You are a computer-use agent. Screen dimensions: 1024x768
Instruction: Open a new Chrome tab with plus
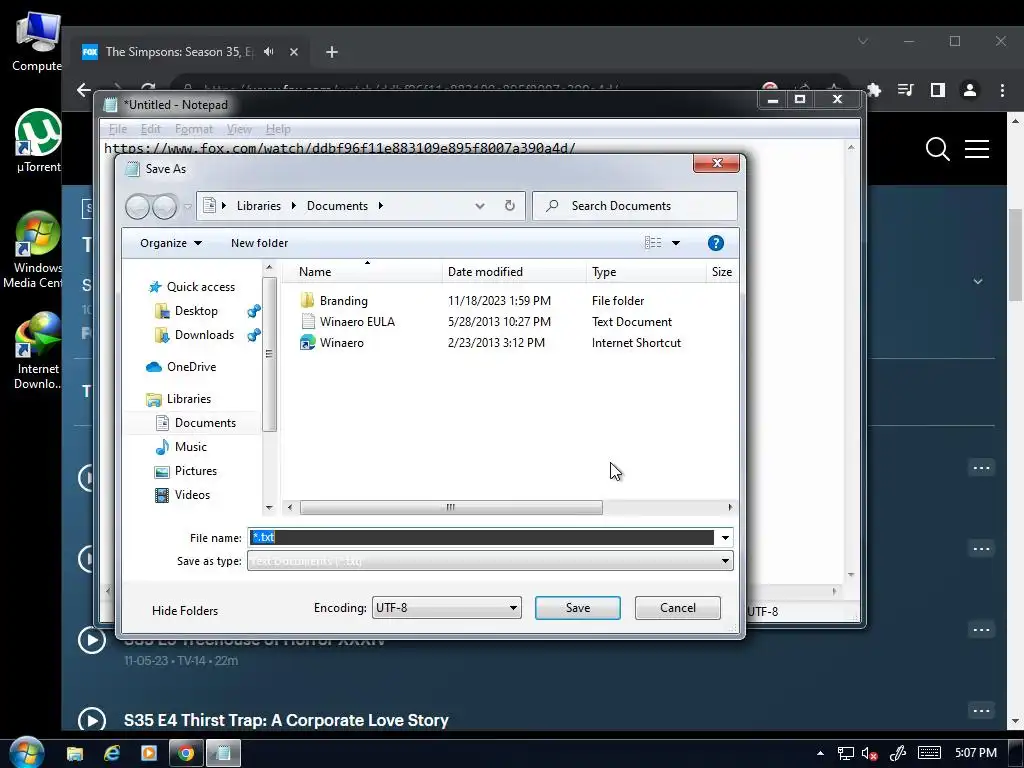pos(332,52)
